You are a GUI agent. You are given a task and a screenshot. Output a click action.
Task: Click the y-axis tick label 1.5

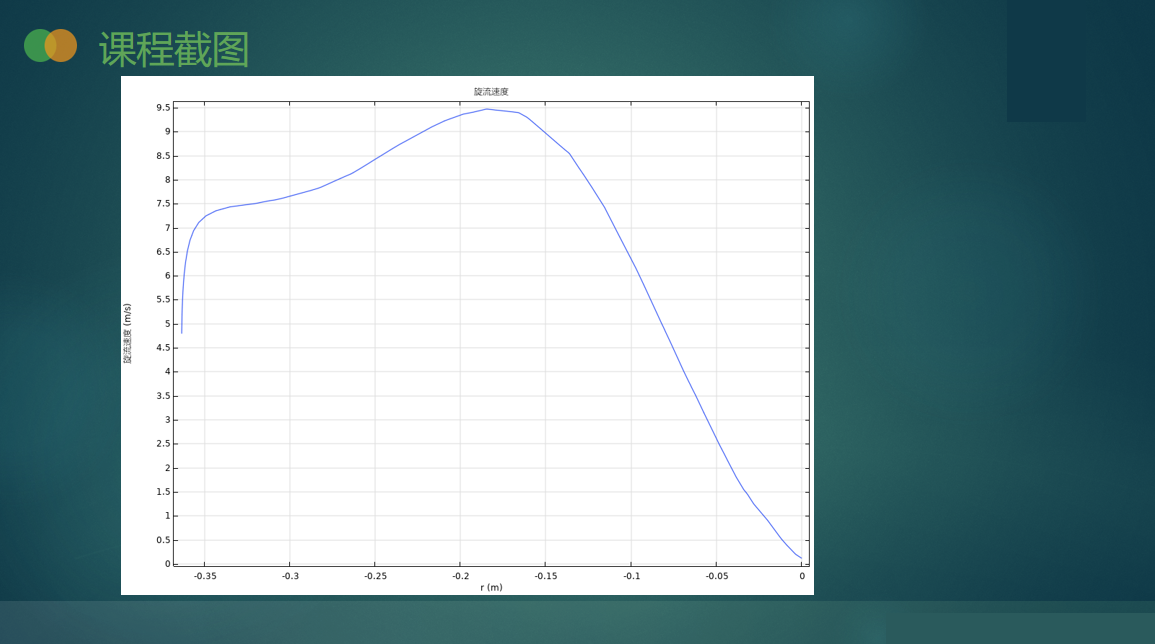(x=163, y=492)
